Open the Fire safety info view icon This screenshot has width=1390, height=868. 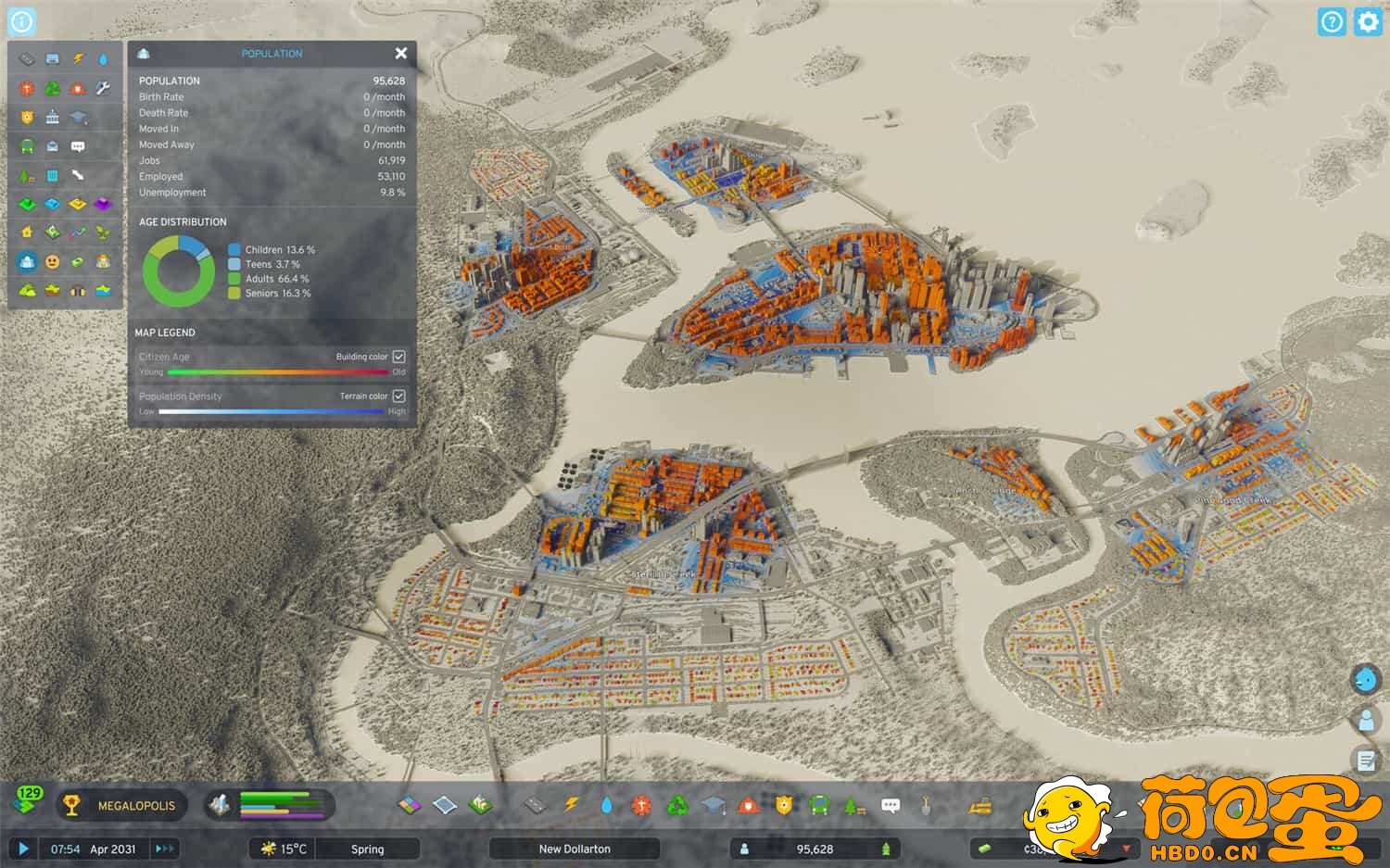point(78,89)
